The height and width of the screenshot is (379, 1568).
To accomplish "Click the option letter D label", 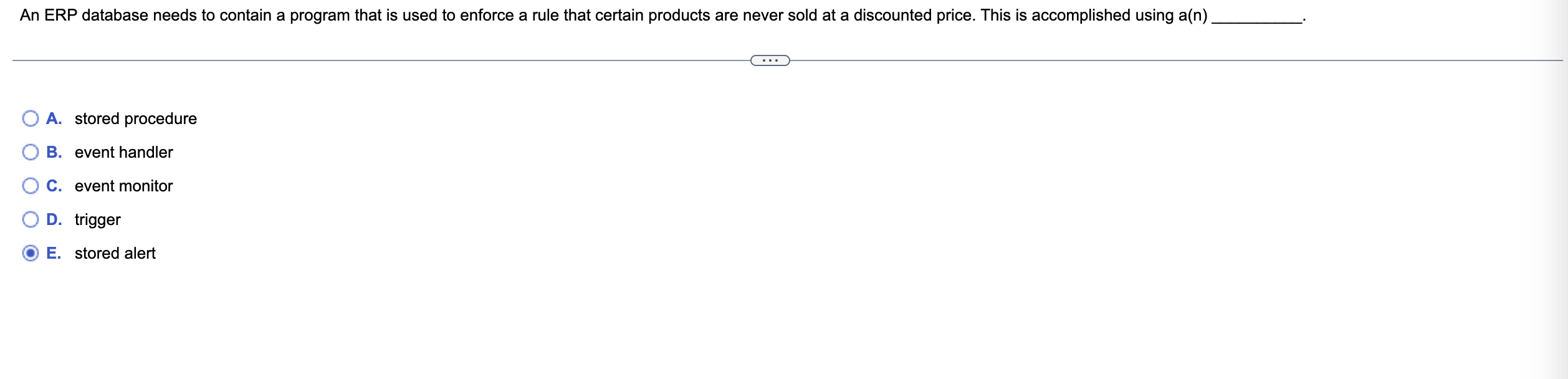I will pyautogui.click(x=54, y=219).
